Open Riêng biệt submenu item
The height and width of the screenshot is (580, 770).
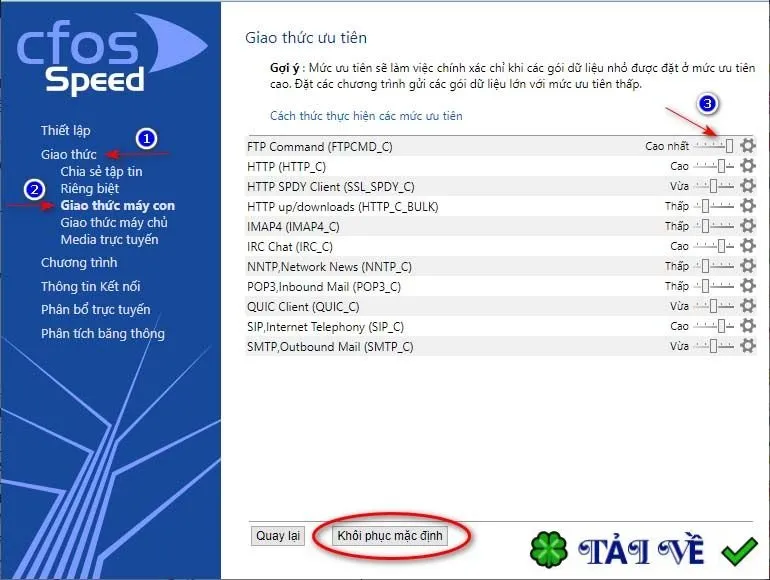tap(90, 189)
